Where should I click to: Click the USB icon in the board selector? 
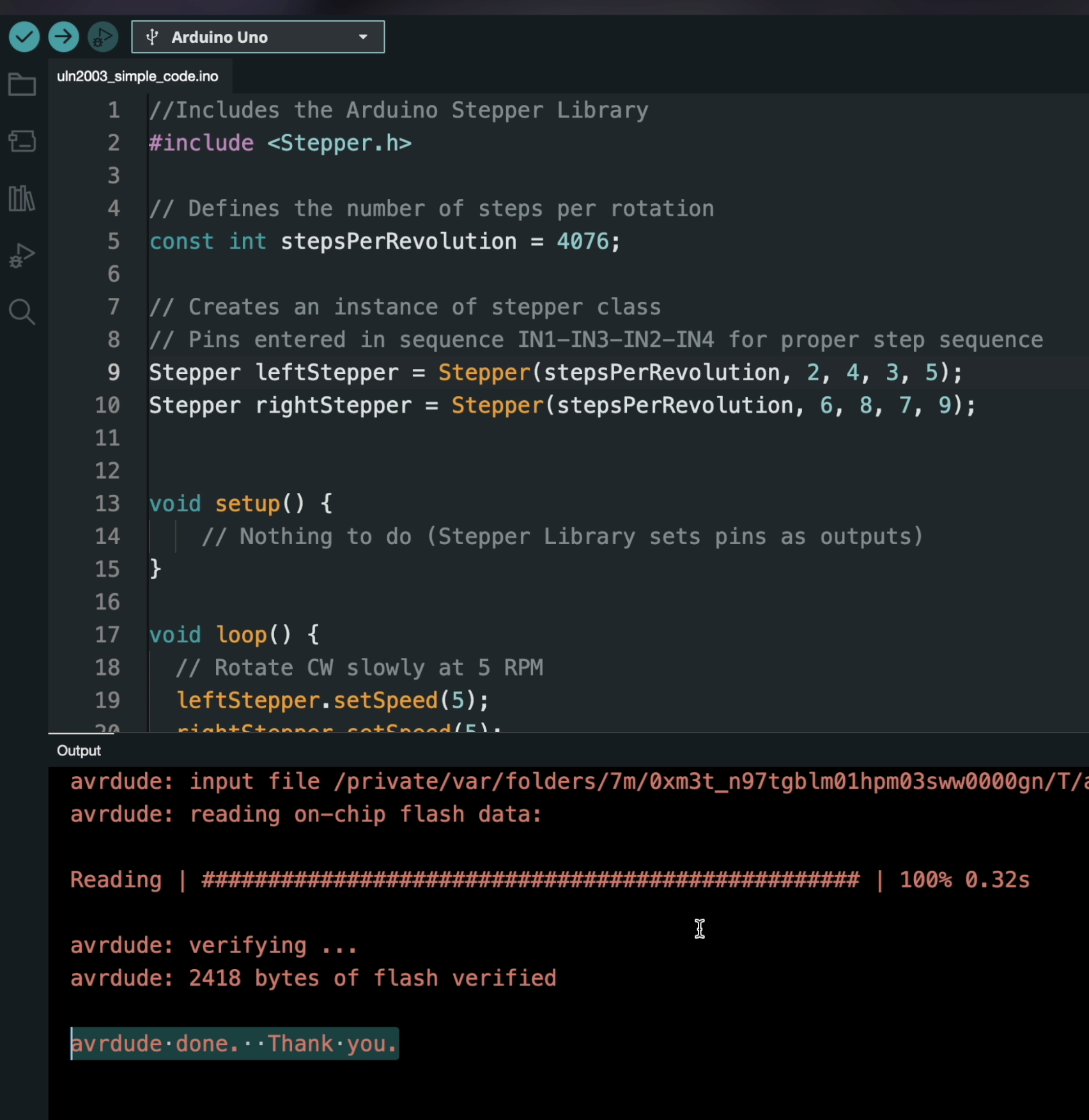pyautogui.click(x=152, y=37)
